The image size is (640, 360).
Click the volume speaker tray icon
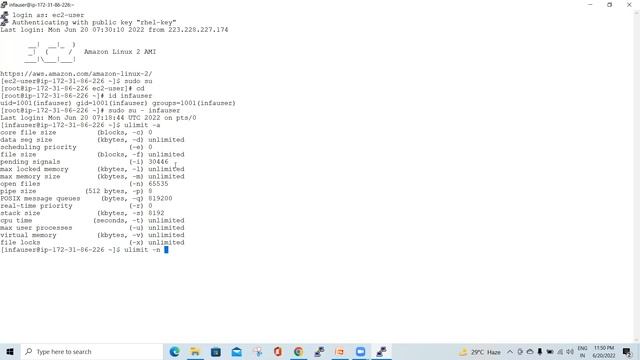pyautogui.click(x=570, y=352)
